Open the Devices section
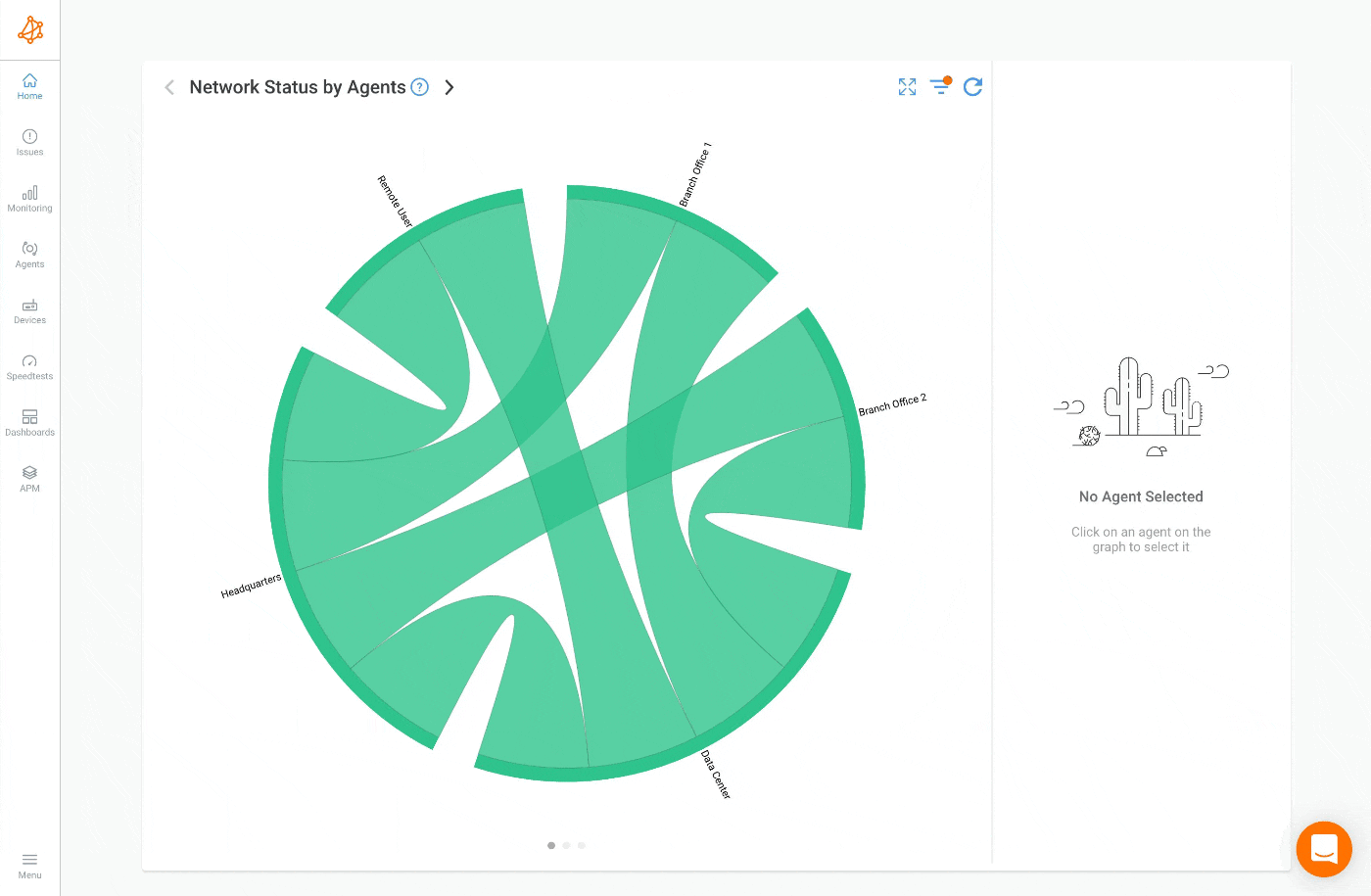The image size is (1371, 896). click(x=29, y=310)
